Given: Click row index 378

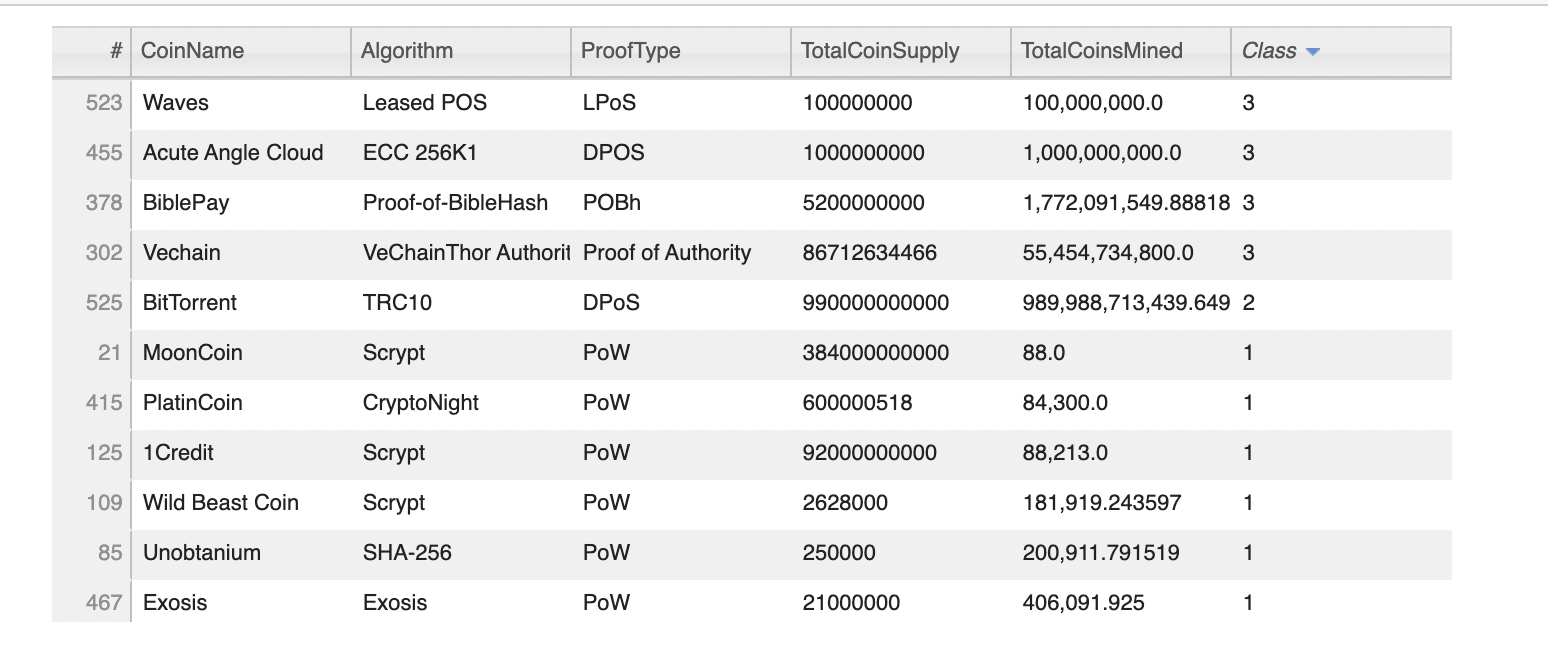Looking at the screenshot, I should (91, 203).
